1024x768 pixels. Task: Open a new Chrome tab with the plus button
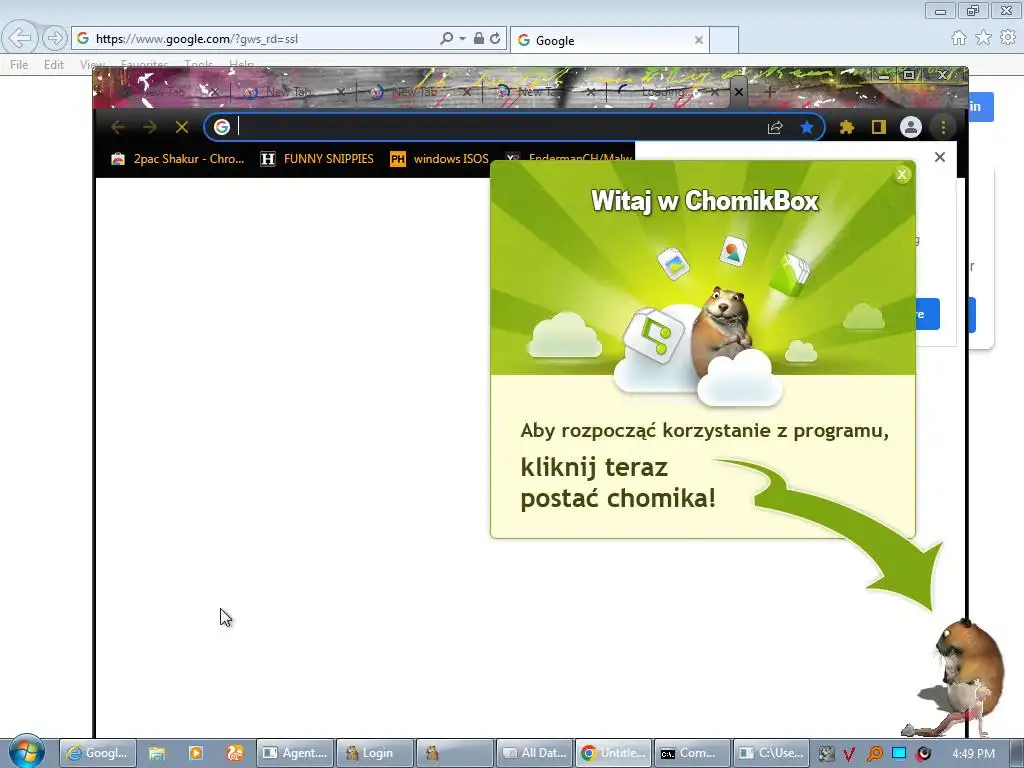coord(769,92)
